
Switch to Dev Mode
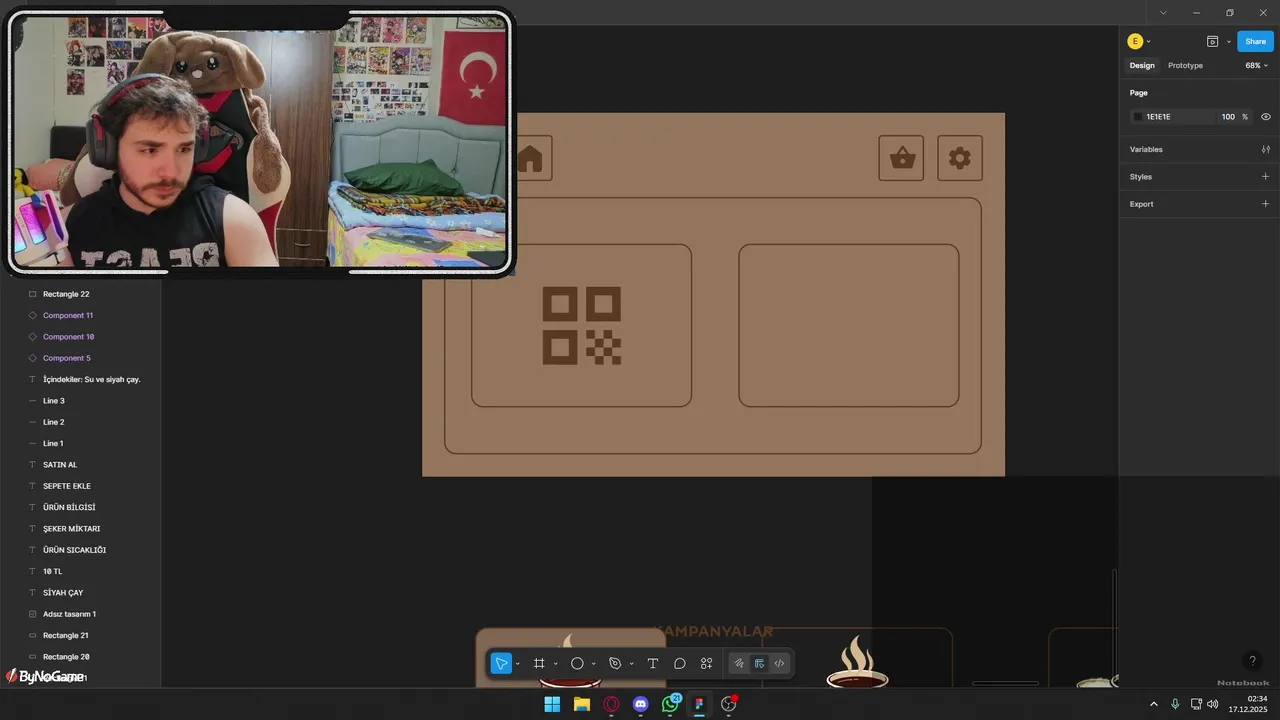(779, 663)
